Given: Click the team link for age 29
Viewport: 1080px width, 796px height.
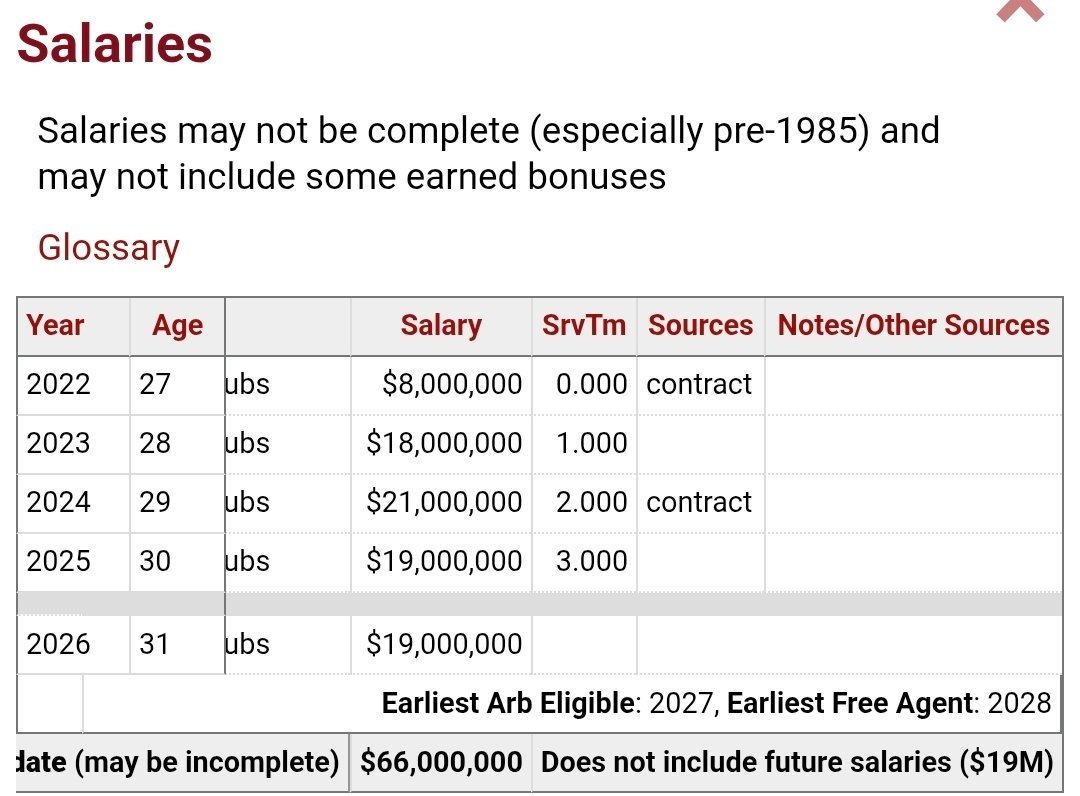Looking at the screenshot, I should click(247, 502).
